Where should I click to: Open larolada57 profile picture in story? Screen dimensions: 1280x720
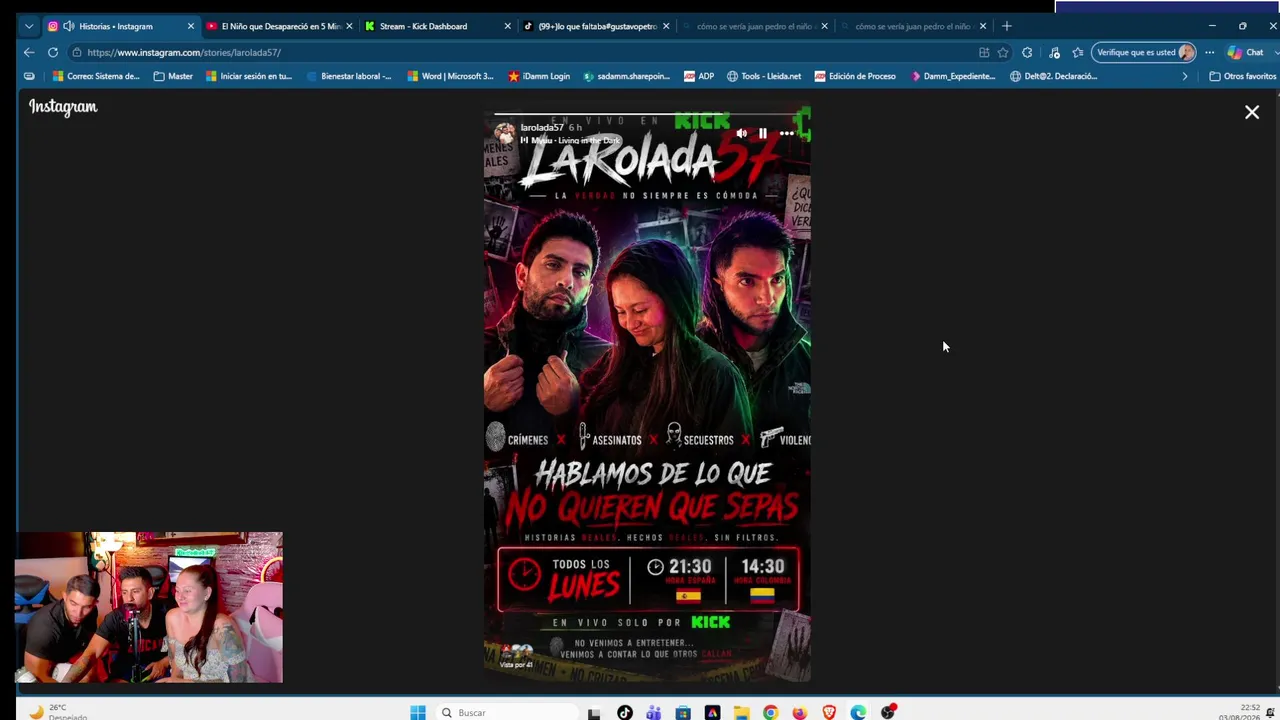(x=505, y=133)
